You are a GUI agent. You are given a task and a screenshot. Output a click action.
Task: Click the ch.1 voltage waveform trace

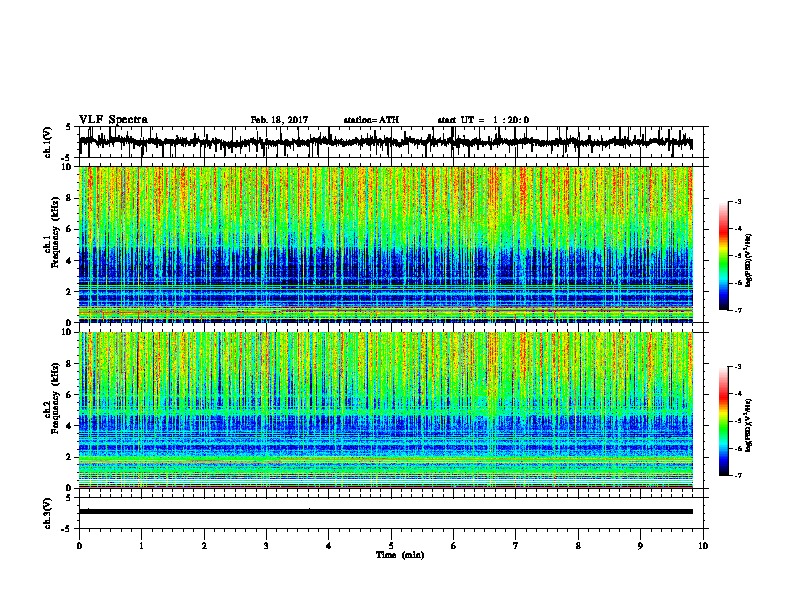tap(385, 142)
